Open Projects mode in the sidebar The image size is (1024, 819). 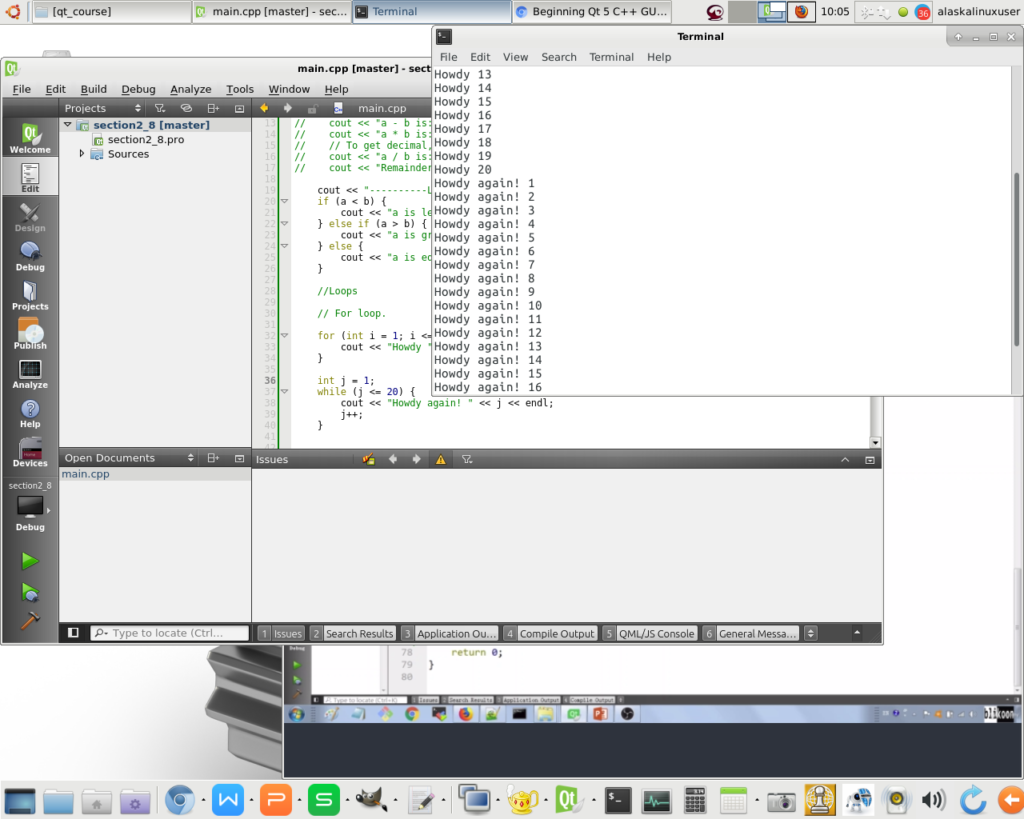point(30,295)
